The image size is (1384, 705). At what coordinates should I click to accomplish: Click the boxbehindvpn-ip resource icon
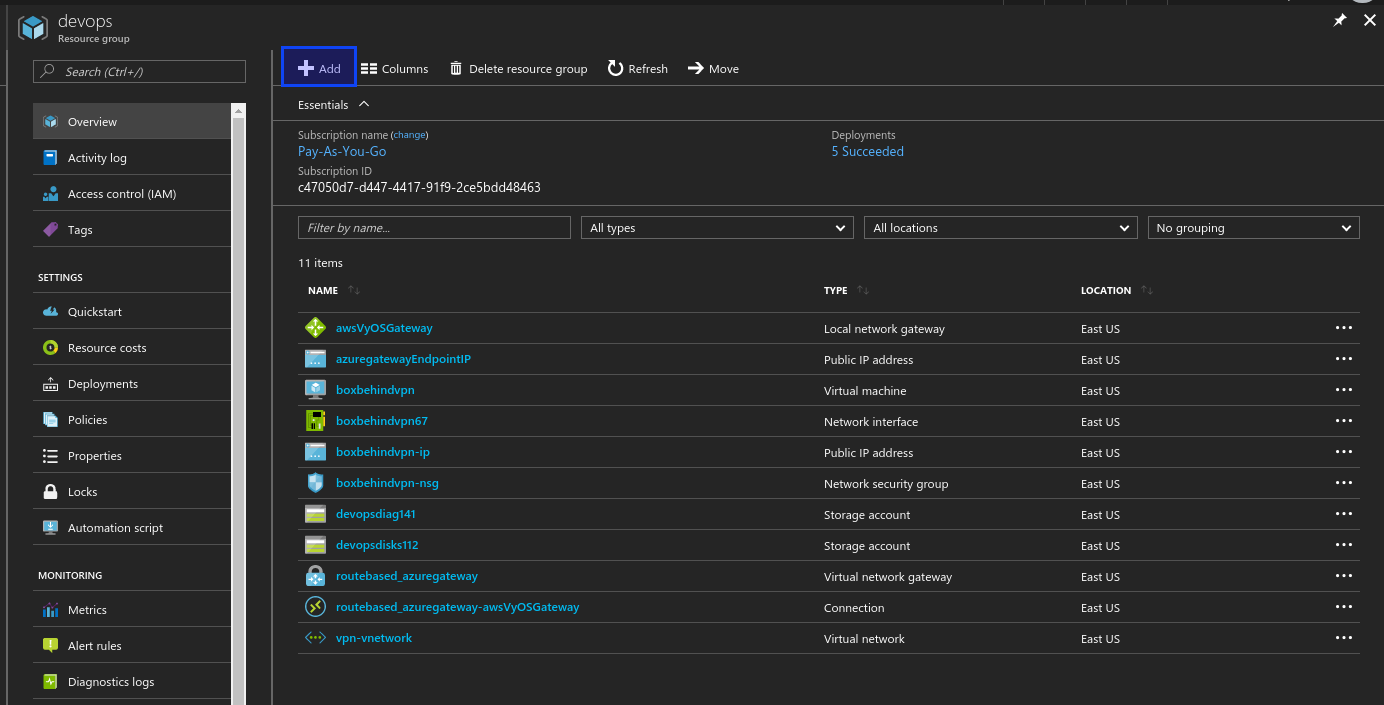316,451
